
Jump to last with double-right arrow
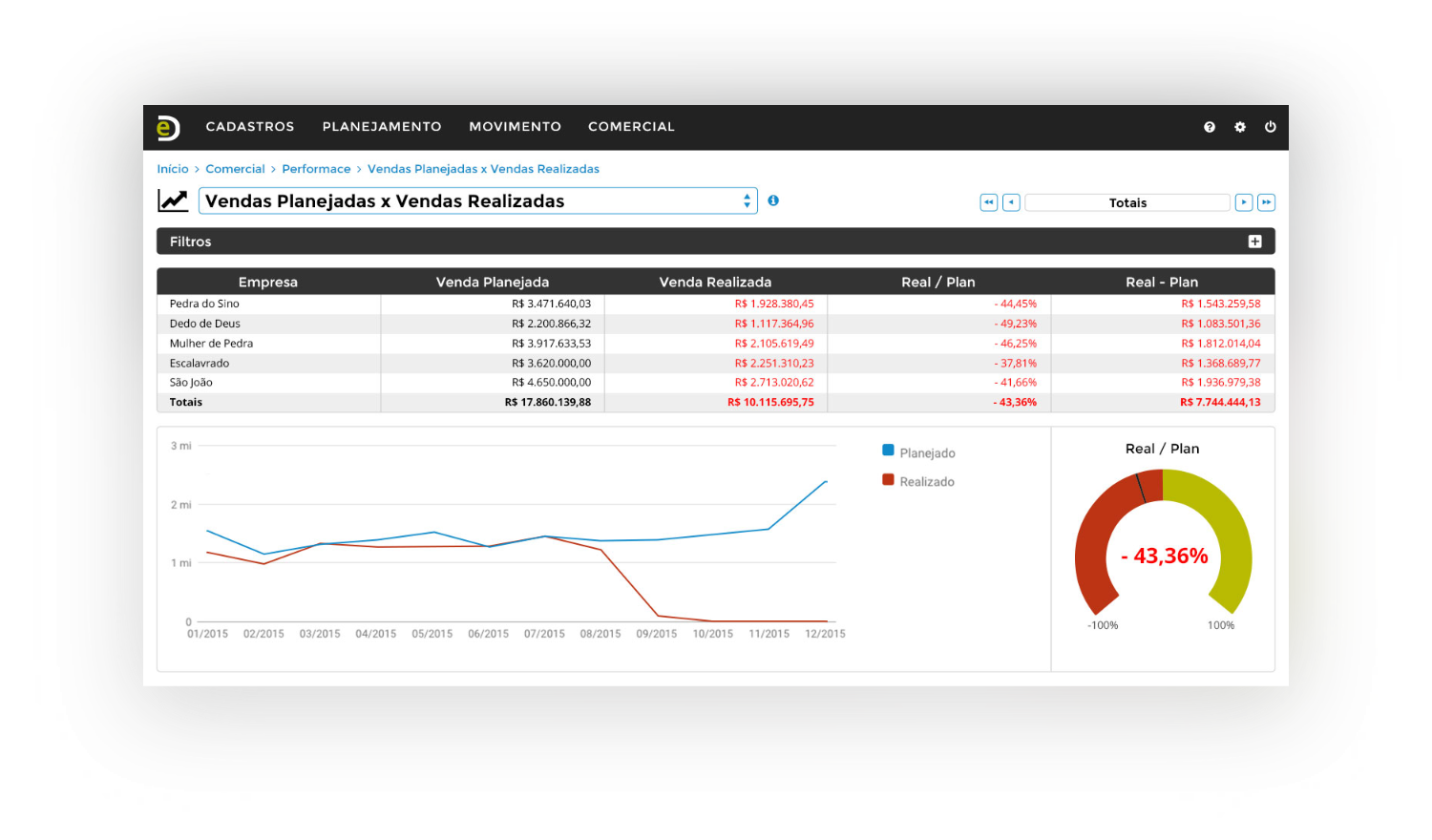tap(1267, 202)
